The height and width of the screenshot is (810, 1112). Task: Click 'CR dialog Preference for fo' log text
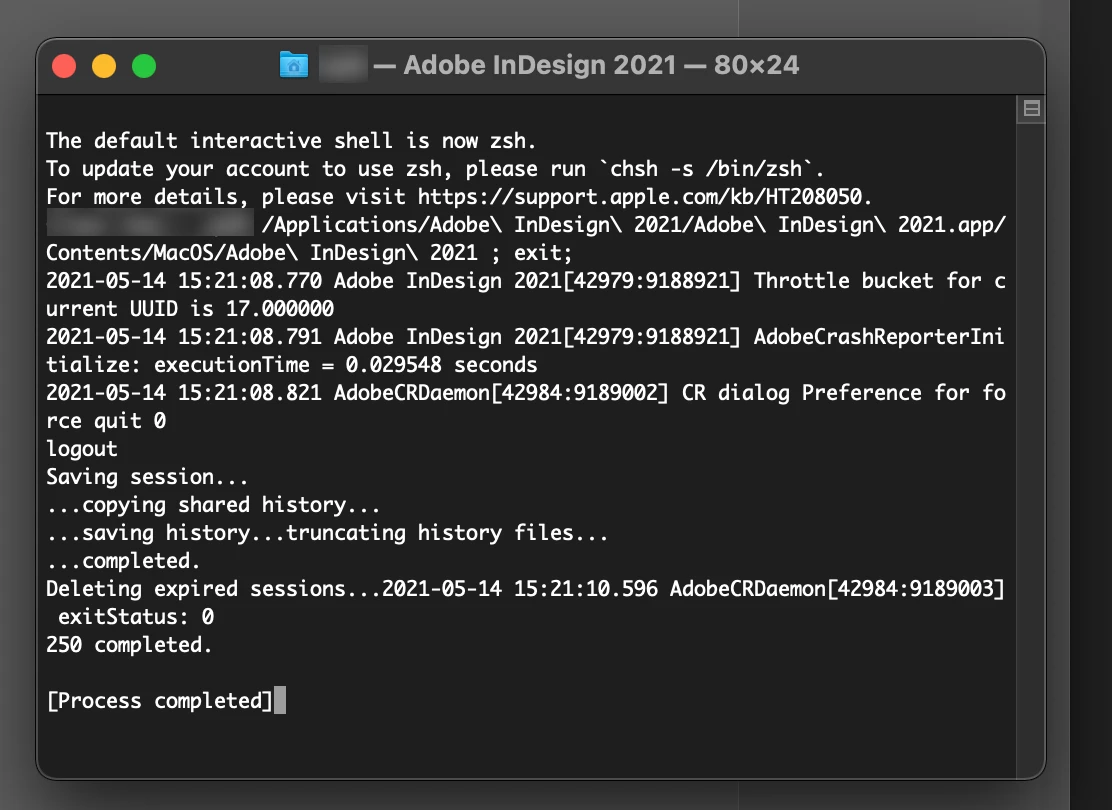pyautogui.click(x=843, y=393)
